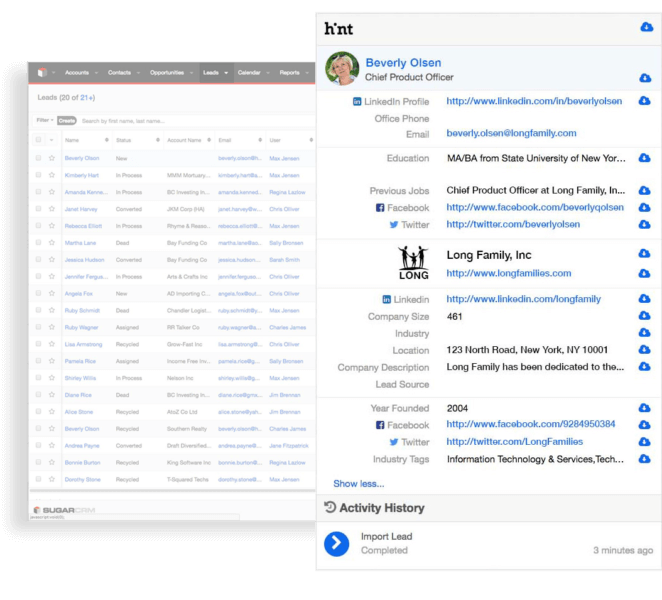Viewport: 662px width, 600px height.
Task: Select the Dorothy Stone row checkbox
Action: tap(38, 479)
